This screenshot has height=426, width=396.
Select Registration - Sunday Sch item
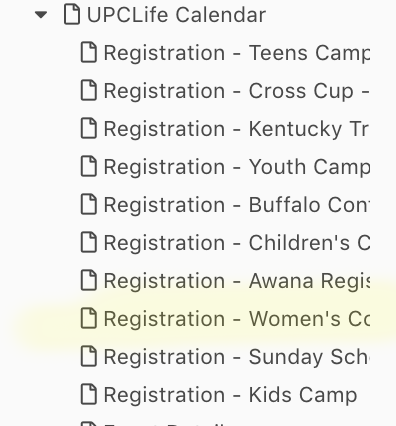[236, 357]
